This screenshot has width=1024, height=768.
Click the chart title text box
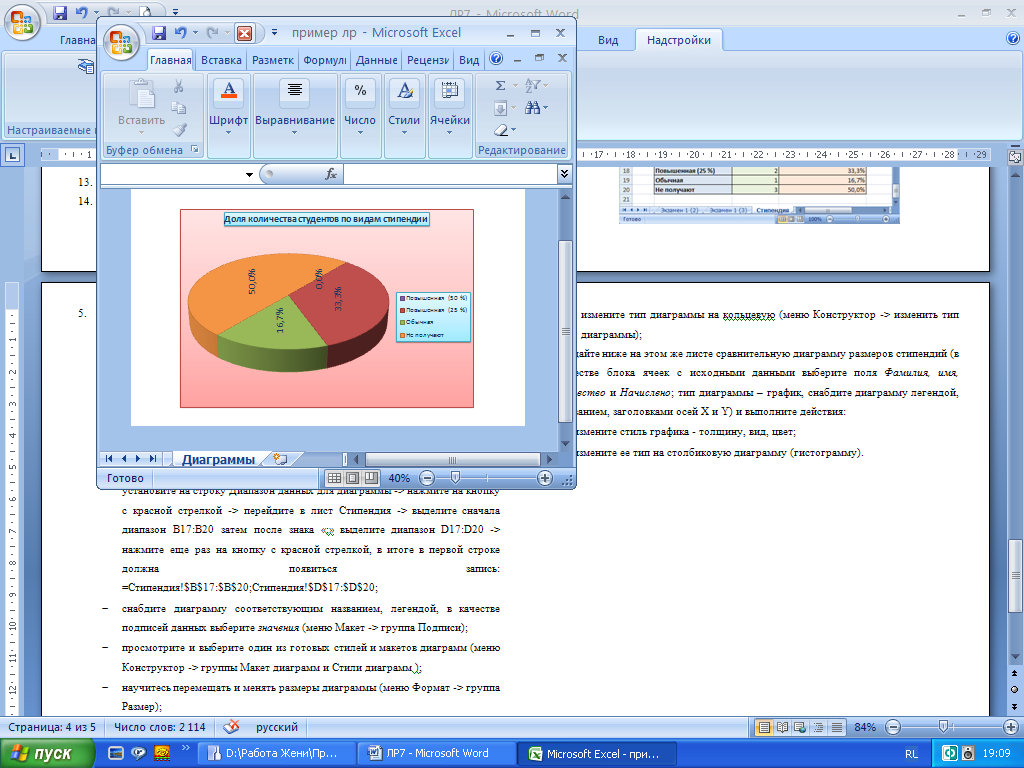click(x=327, y=219)
